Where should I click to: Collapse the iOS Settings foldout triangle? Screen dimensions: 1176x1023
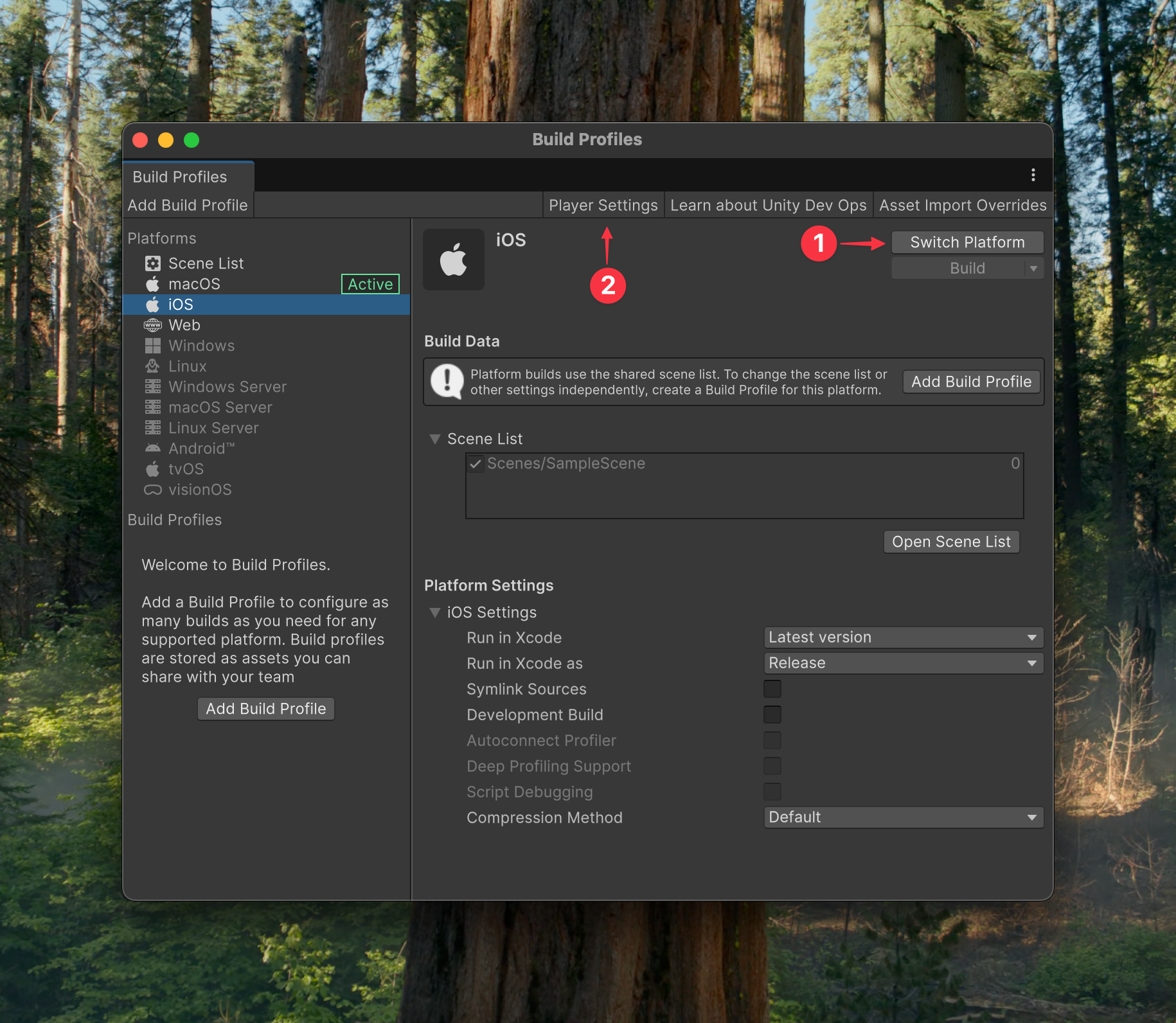435,612
